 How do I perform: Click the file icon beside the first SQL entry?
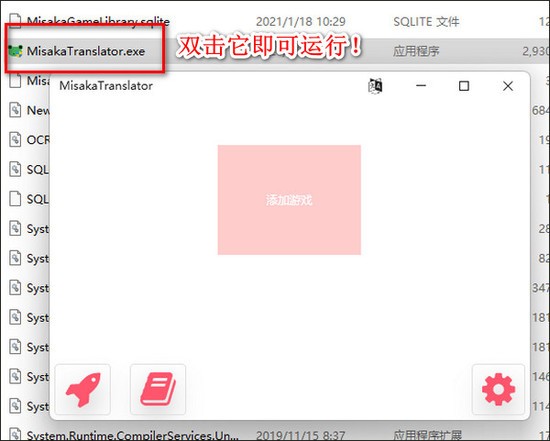15,169
